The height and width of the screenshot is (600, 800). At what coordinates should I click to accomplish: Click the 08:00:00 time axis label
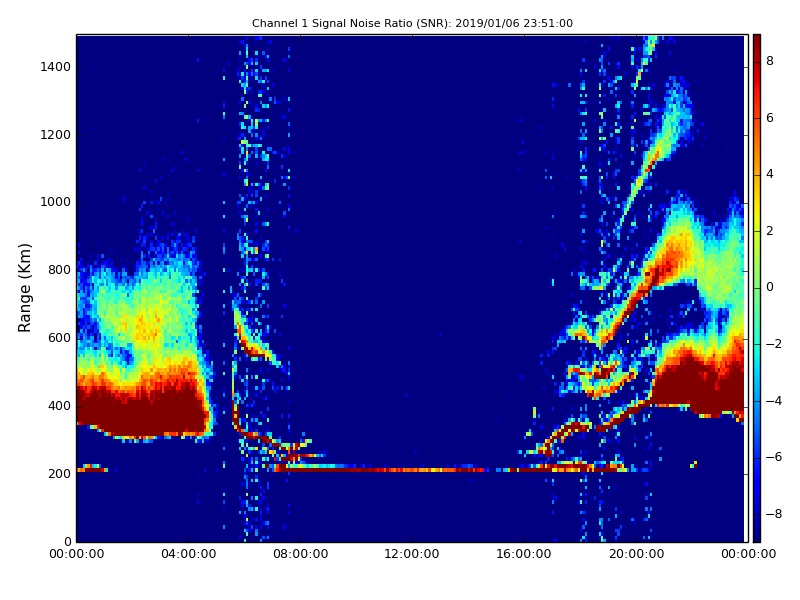(x=301, y=554)
